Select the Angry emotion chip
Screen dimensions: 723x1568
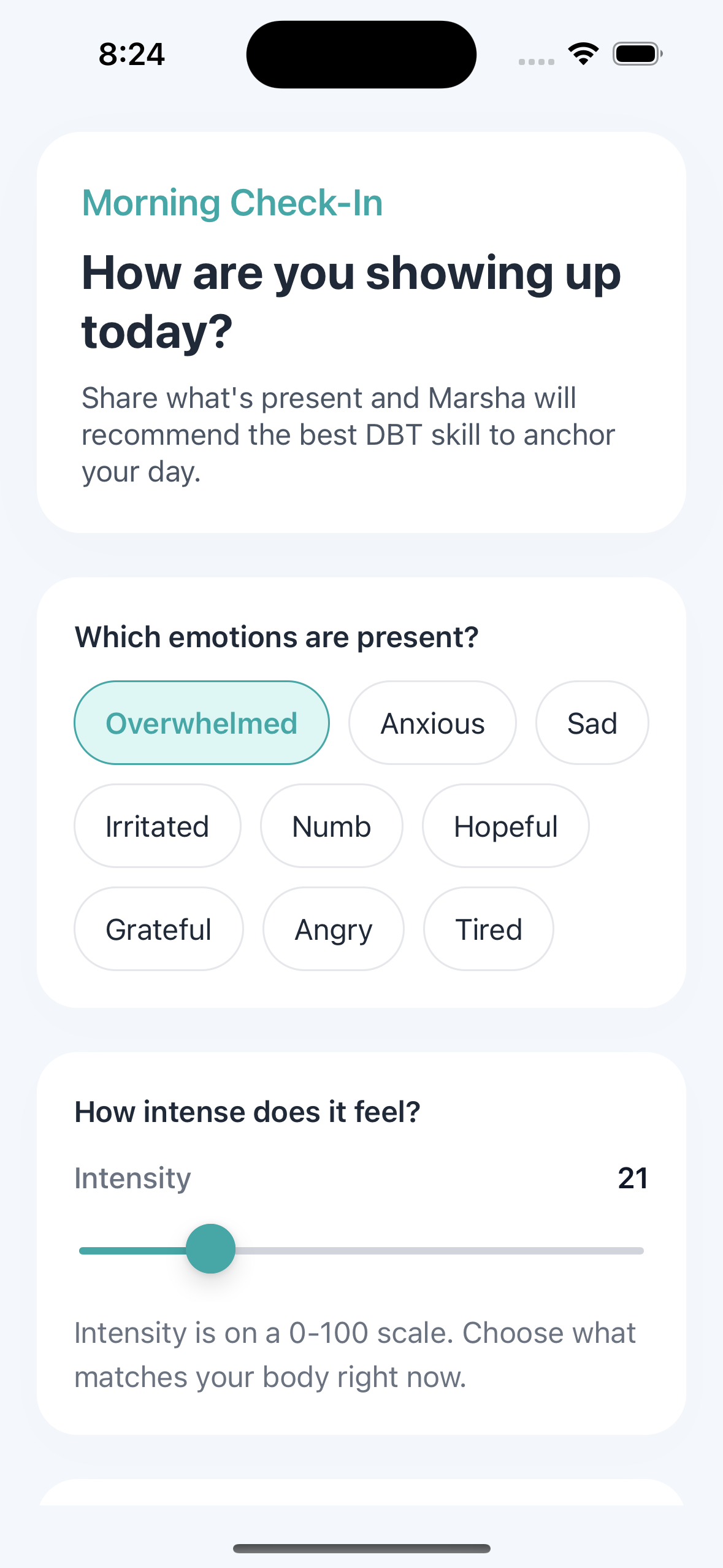334,929
